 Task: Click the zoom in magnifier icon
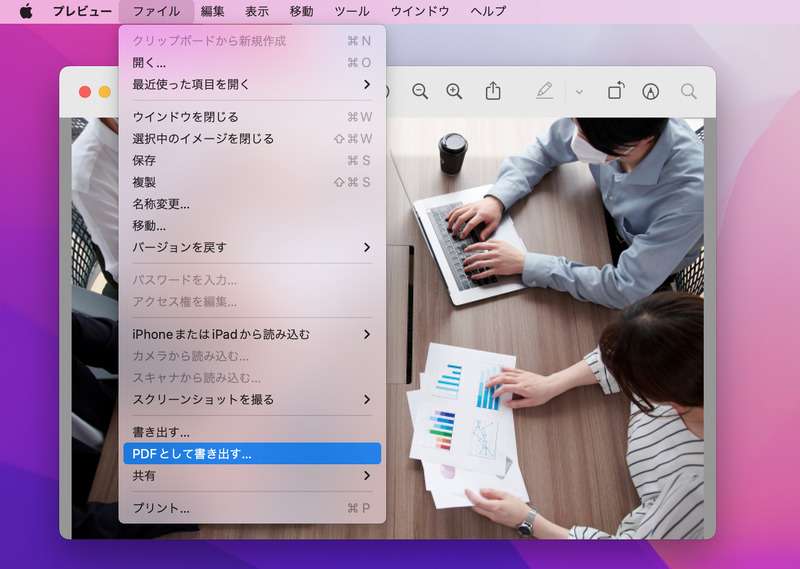click(x=454, y=91)
